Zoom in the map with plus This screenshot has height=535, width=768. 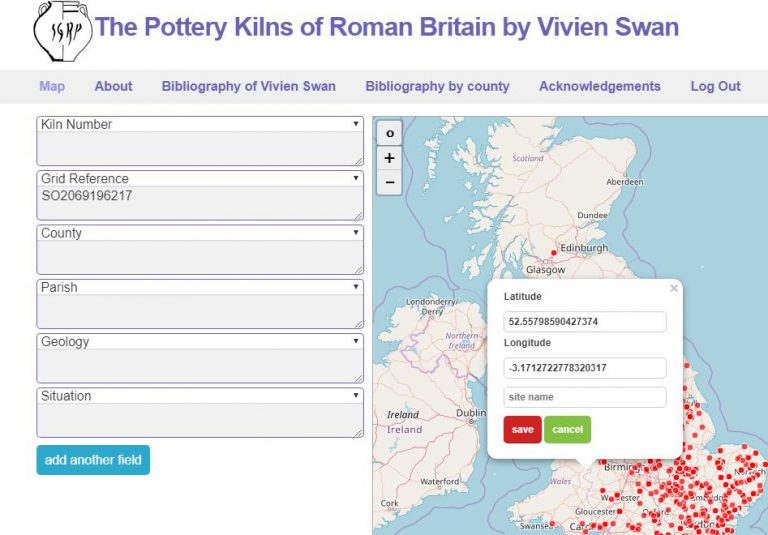point(389,158)
